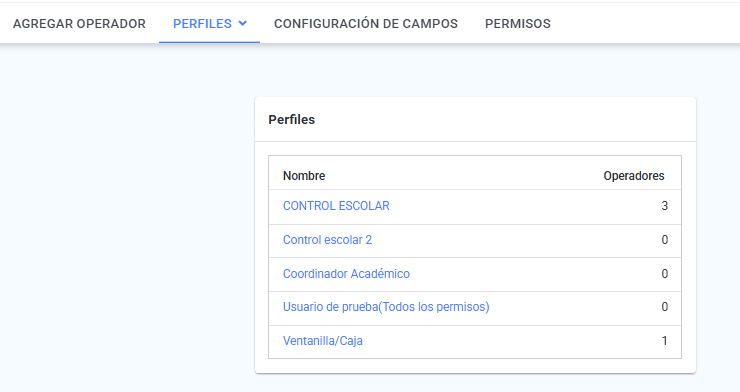Select the PERFILES tab label

tap(202, 24)
